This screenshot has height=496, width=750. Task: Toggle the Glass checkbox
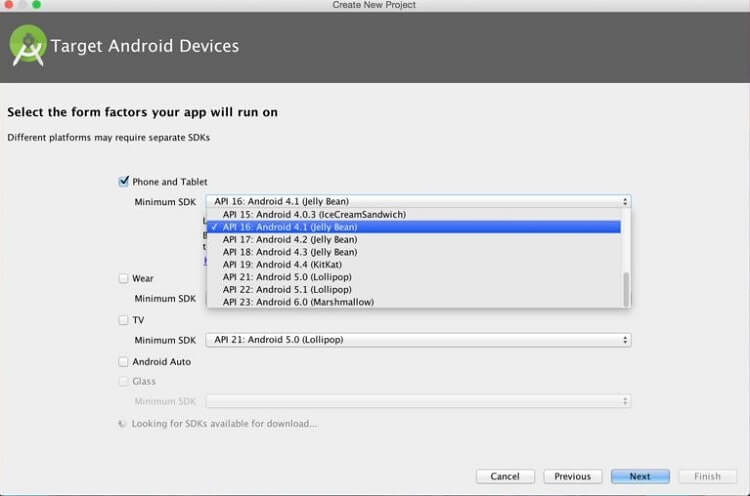point(123,381)
